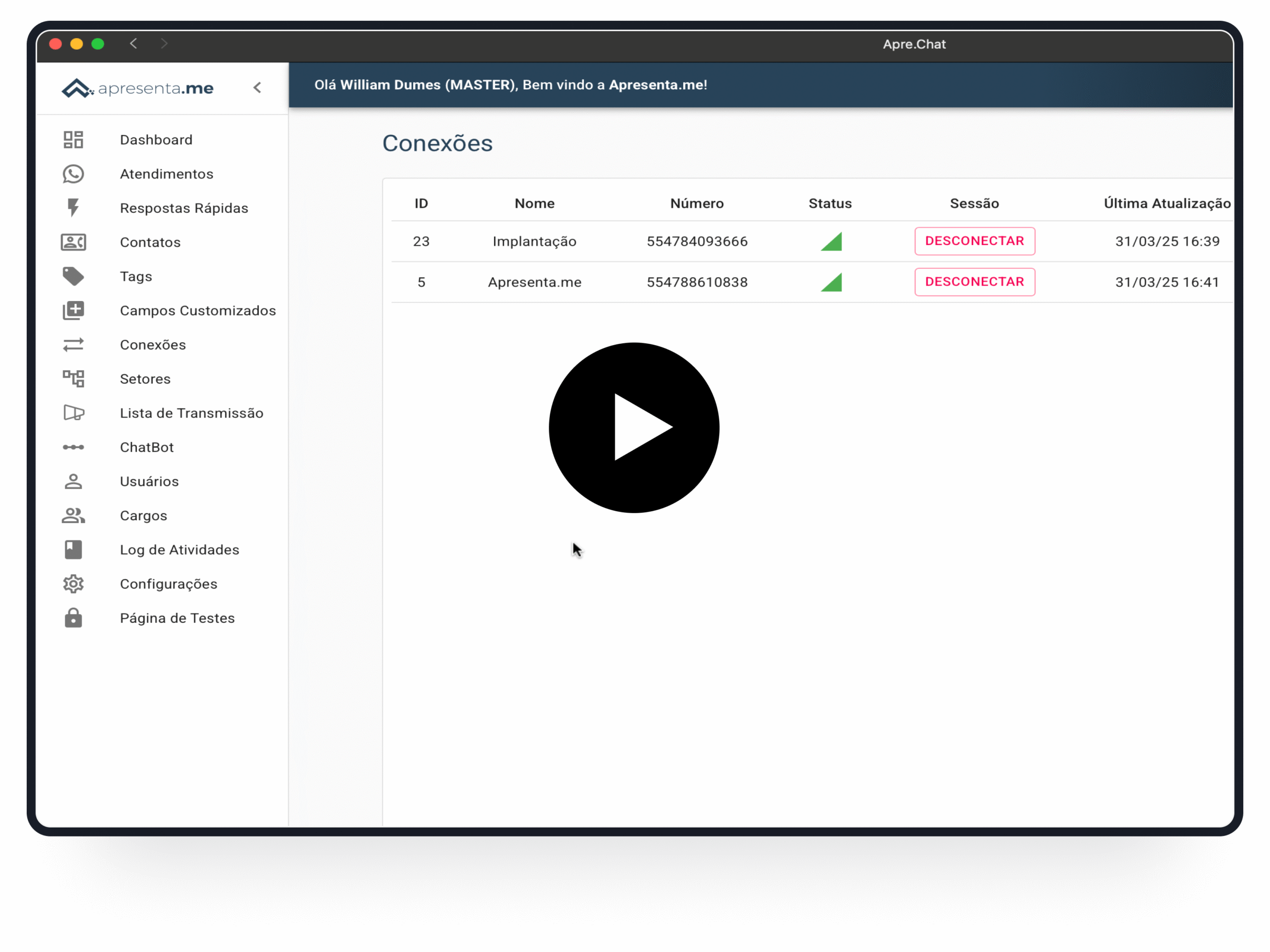Click the ChatBot flow icon
This screenshot has height=952, width=1270.
click(73, 447)
